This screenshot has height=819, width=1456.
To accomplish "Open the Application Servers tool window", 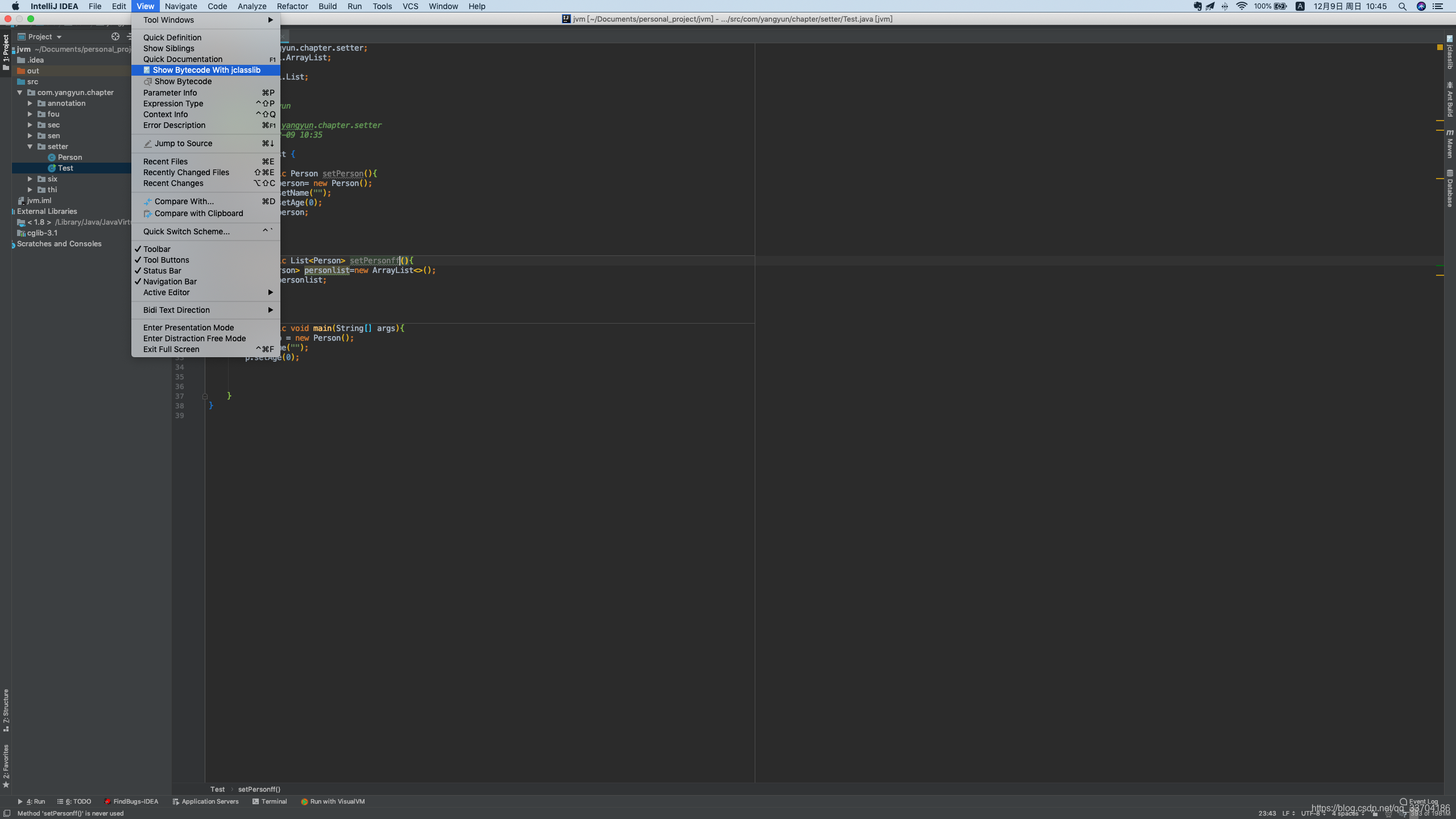I will coord(205,801).
